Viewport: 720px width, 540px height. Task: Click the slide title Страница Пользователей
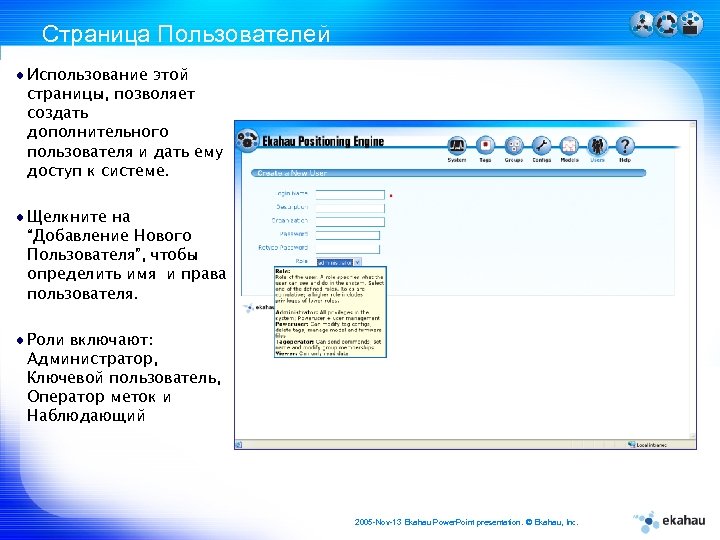186,34
